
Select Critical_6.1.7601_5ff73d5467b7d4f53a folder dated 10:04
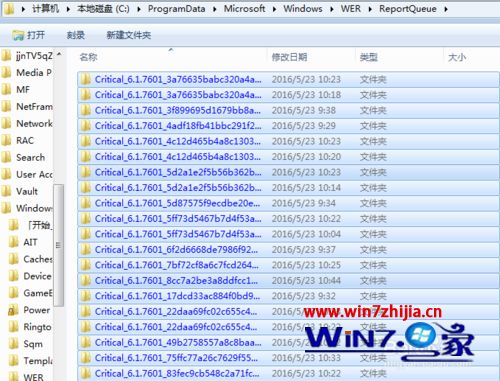coord(288,234)
